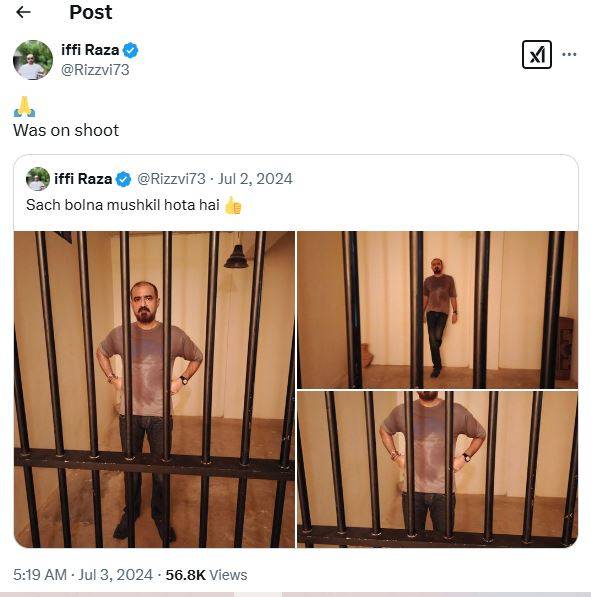Open the 56.8K Views count
This screenshot has height=597, width=591.
[x=206, y=575]
